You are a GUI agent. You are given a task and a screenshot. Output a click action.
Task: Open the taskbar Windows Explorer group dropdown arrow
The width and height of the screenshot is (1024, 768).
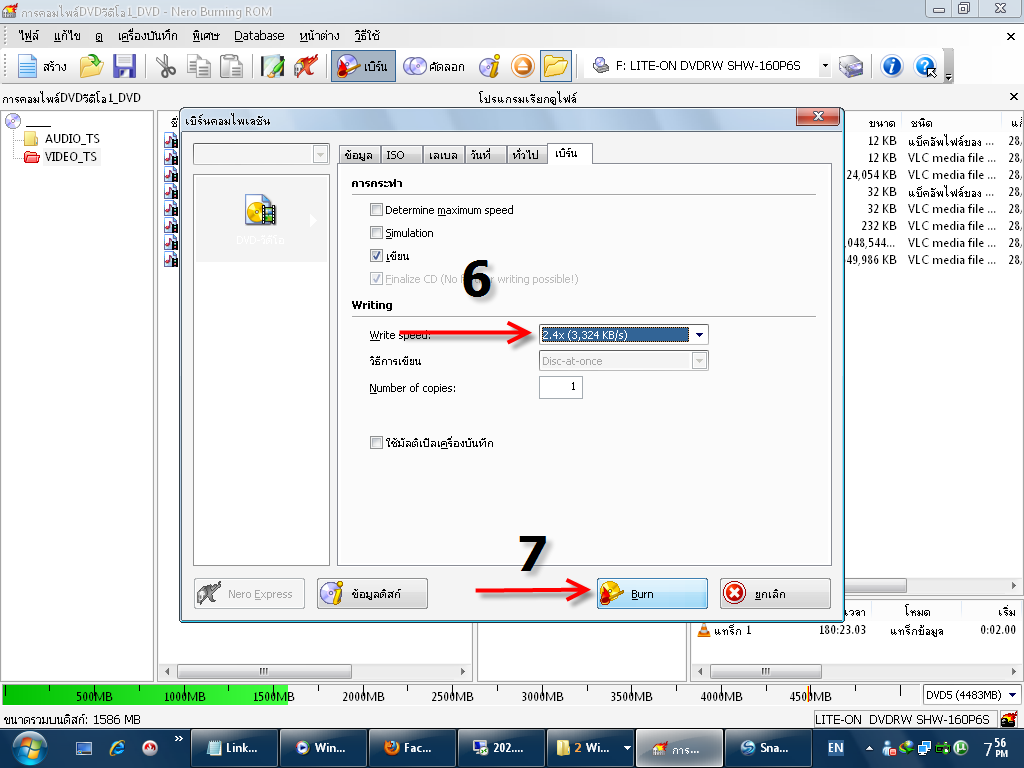click(x=627, y=748)
